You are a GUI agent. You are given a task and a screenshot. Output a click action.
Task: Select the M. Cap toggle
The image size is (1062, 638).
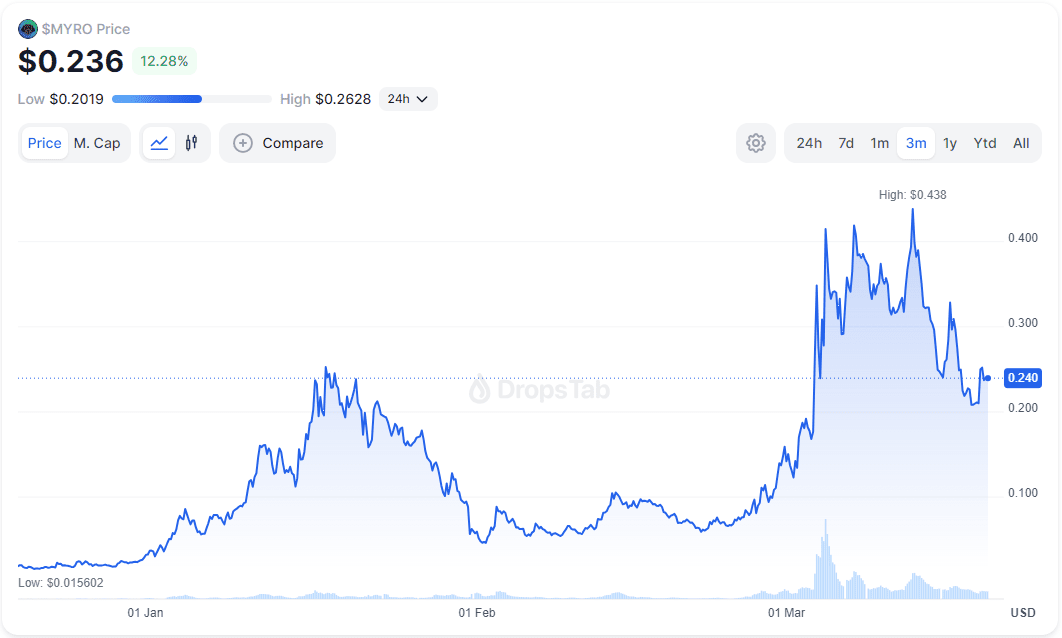point(97,143)
